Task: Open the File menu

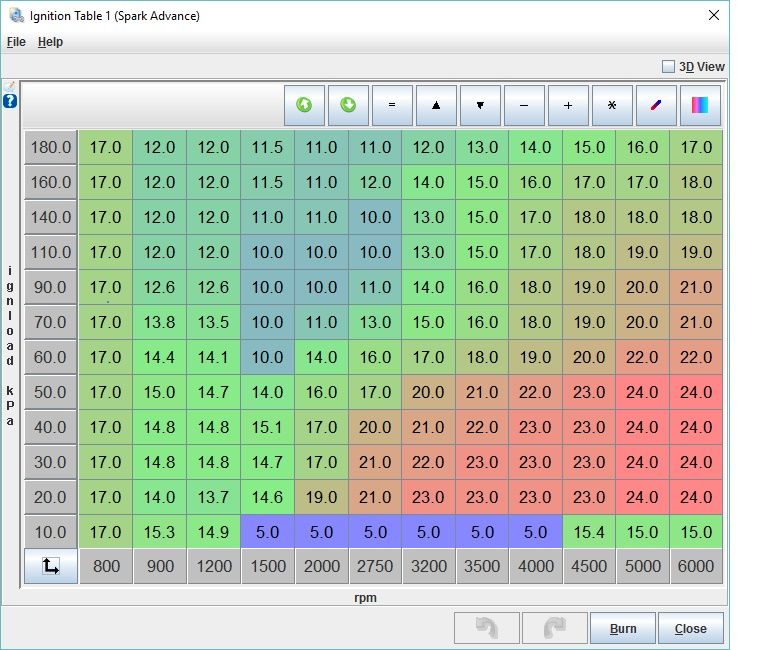Action: 16,42
